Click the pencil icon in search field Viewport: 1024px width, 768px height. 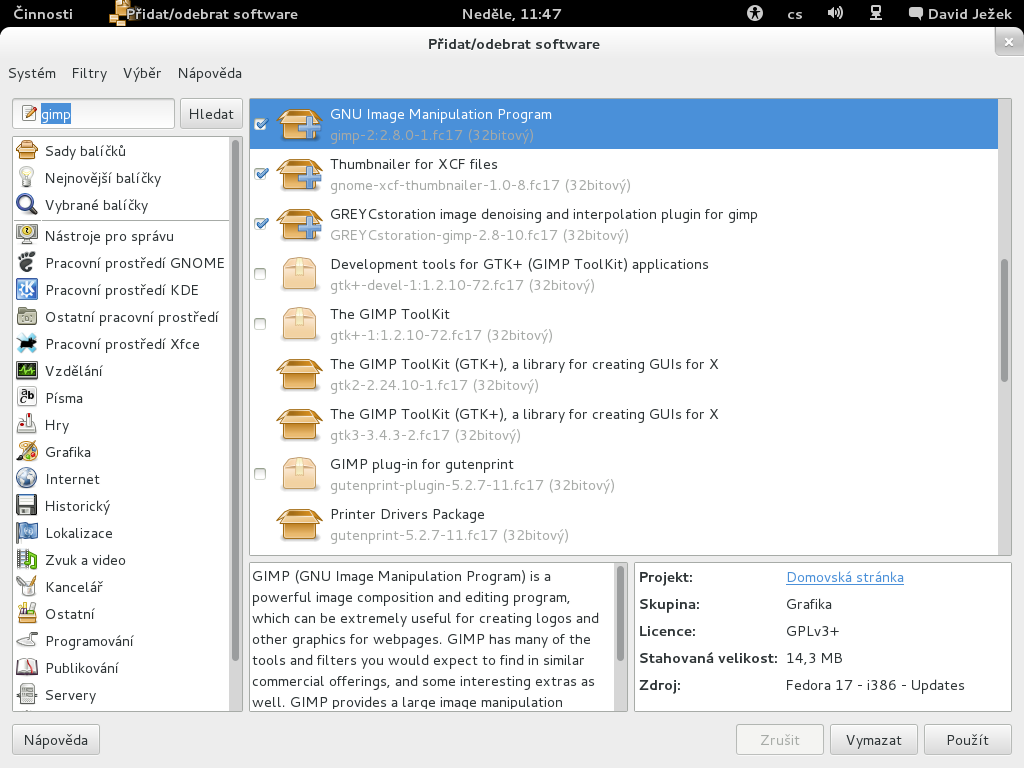point(29,114)
